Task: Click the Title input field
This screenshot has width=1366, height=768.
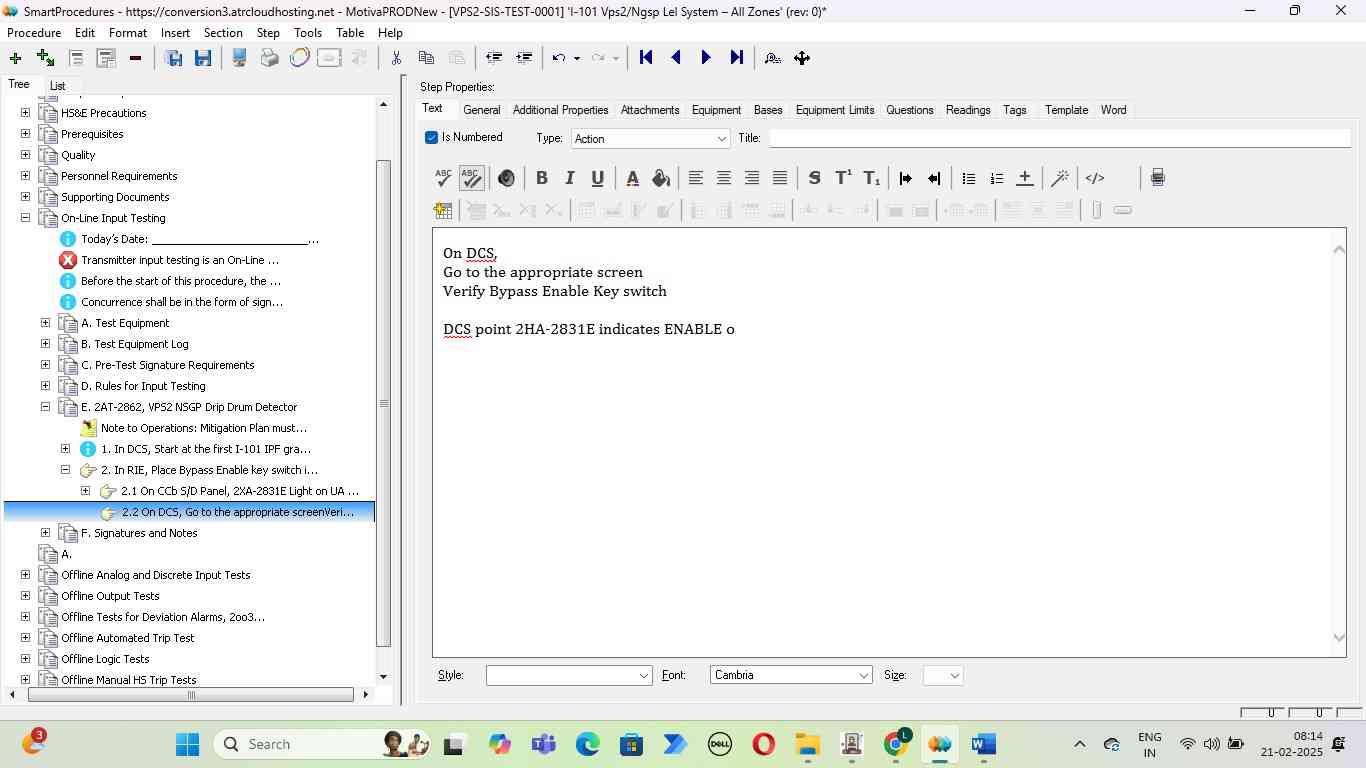Action: [1058, 138]
